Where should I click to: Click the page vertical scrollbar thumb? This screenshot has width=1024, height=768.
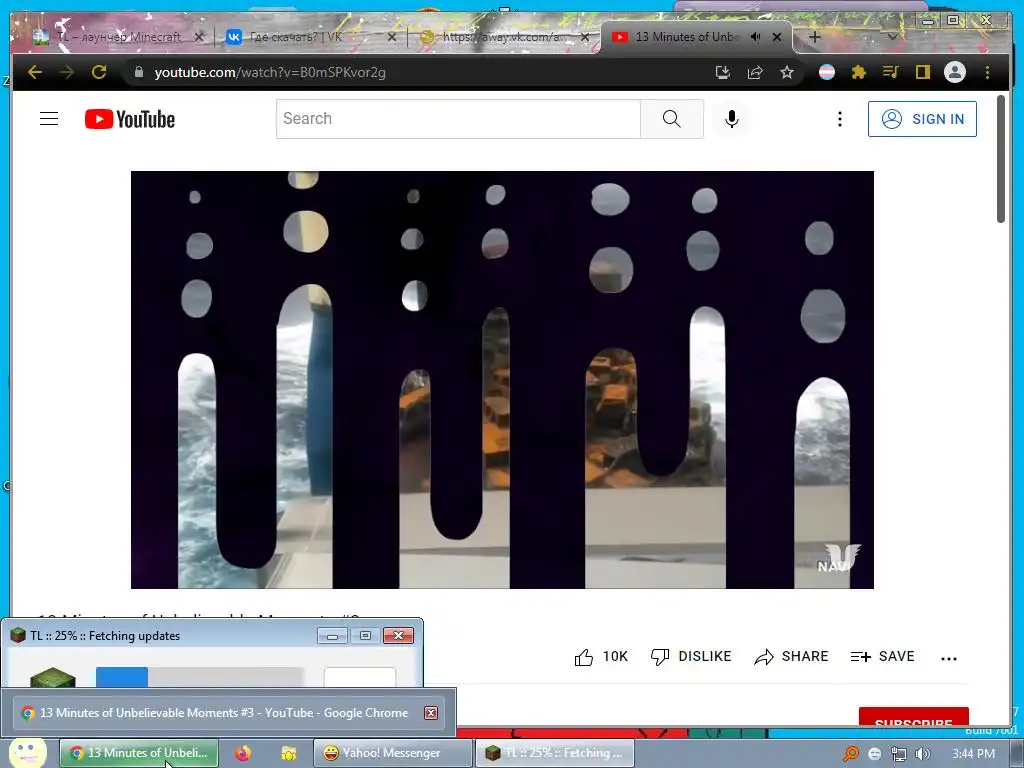[x=1001, y=159]
